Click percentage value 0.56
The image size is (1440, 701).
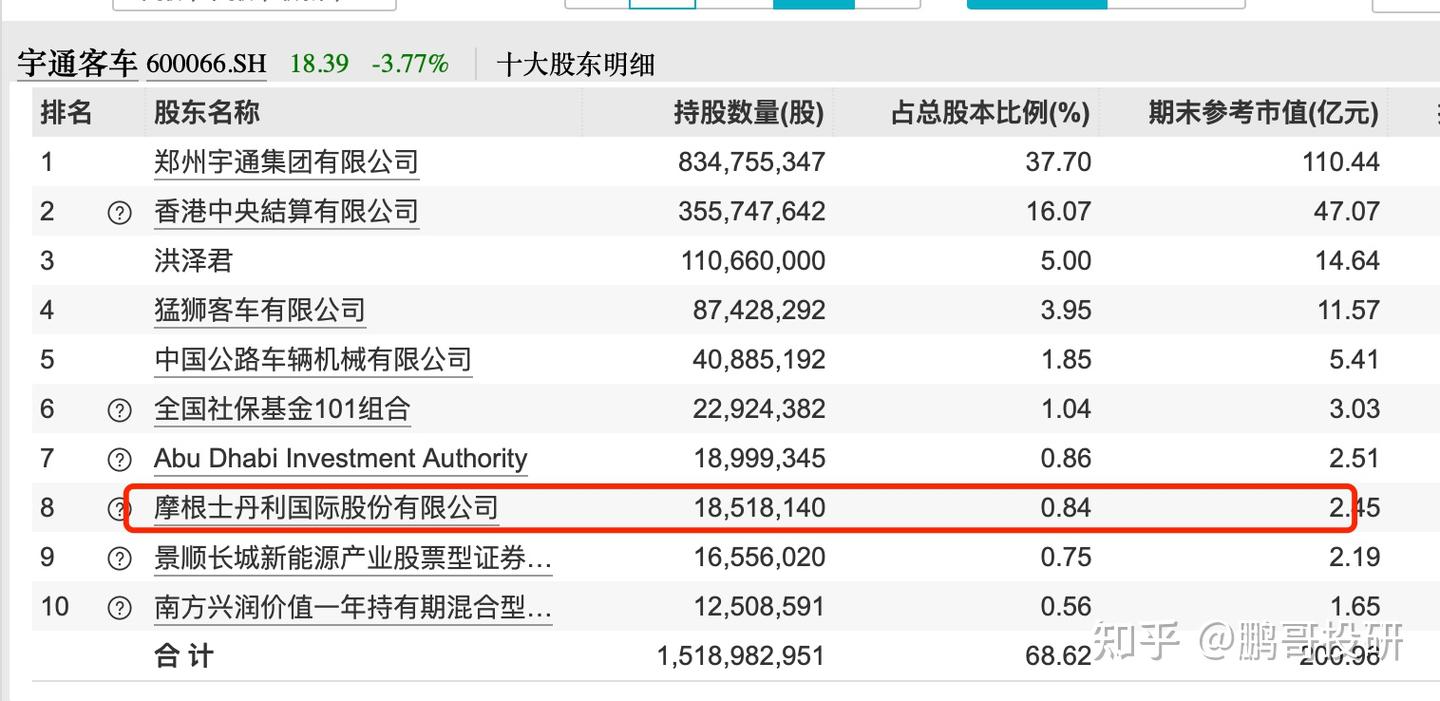pyautogui.click(x=1066, y=607)
